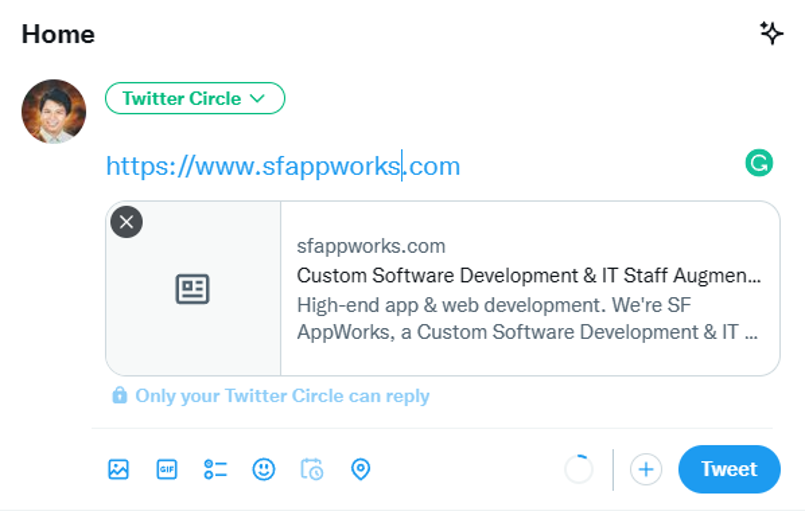
Task: Click inside the tweet text field
Action: tap(422, 166)
